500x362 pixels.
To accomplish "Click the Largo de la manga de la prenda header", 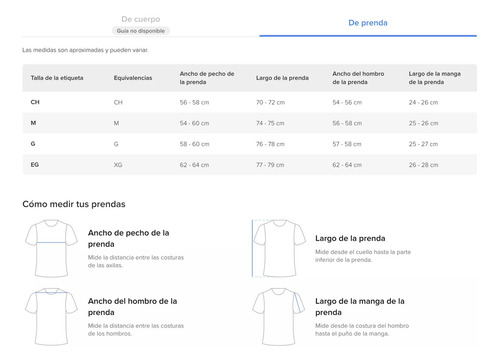I will click(435, 78).
